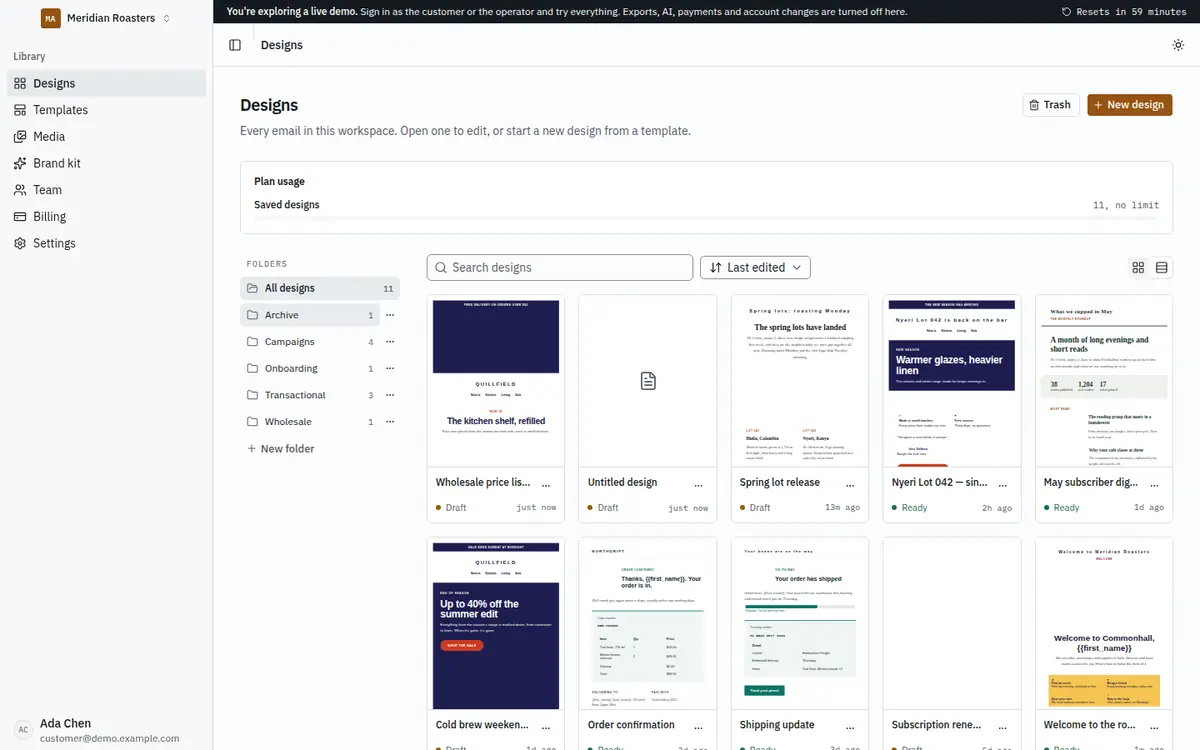Click the Saved designs usage progress bar
This screenshot has height=750, width=1200.
(x=706, y=217)
